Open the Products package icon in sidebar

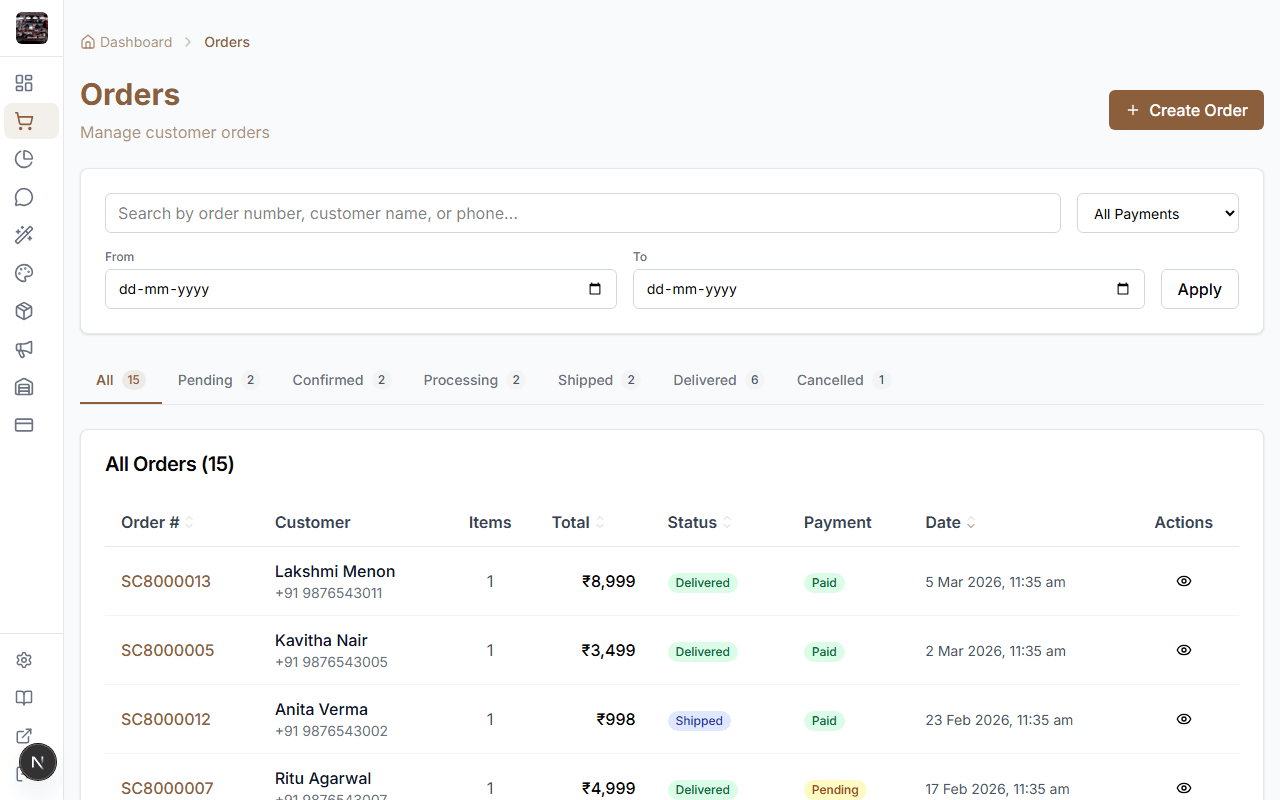coord(24,311)
